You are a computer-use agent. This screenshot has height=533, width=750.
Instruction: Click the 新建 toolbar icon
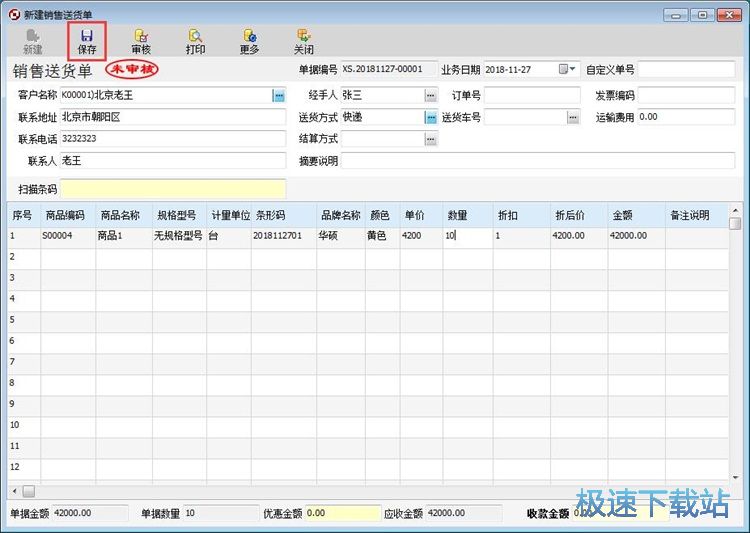pos(33,42)
